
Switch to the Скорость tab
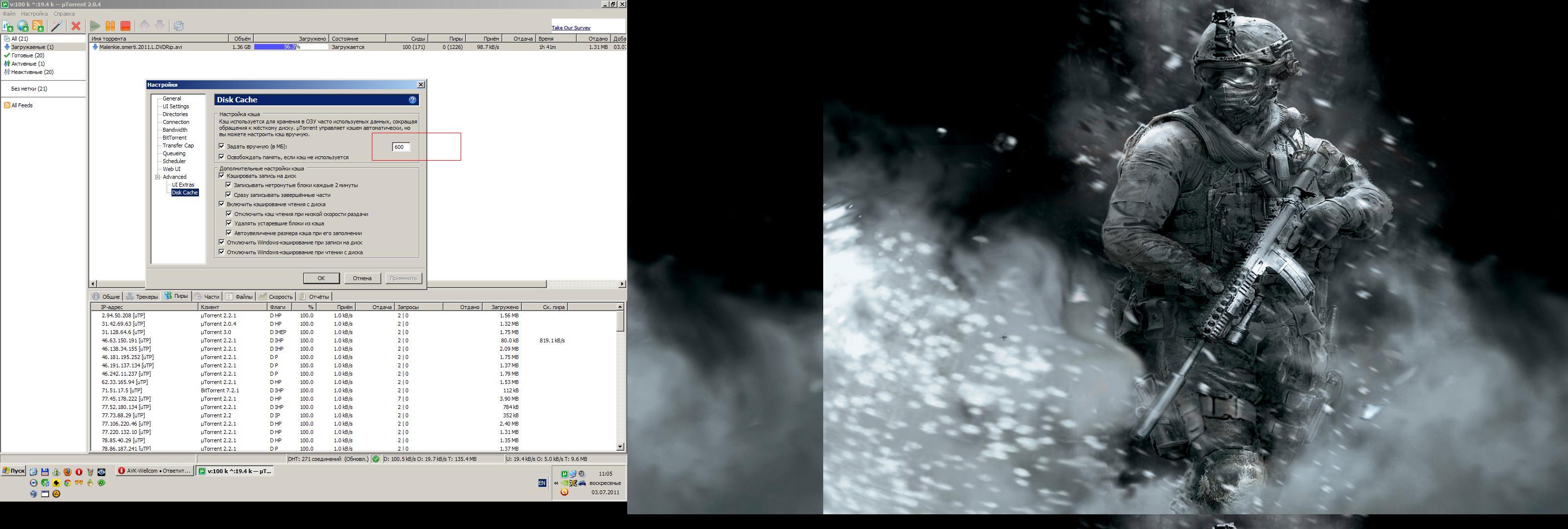click(276, 296)
